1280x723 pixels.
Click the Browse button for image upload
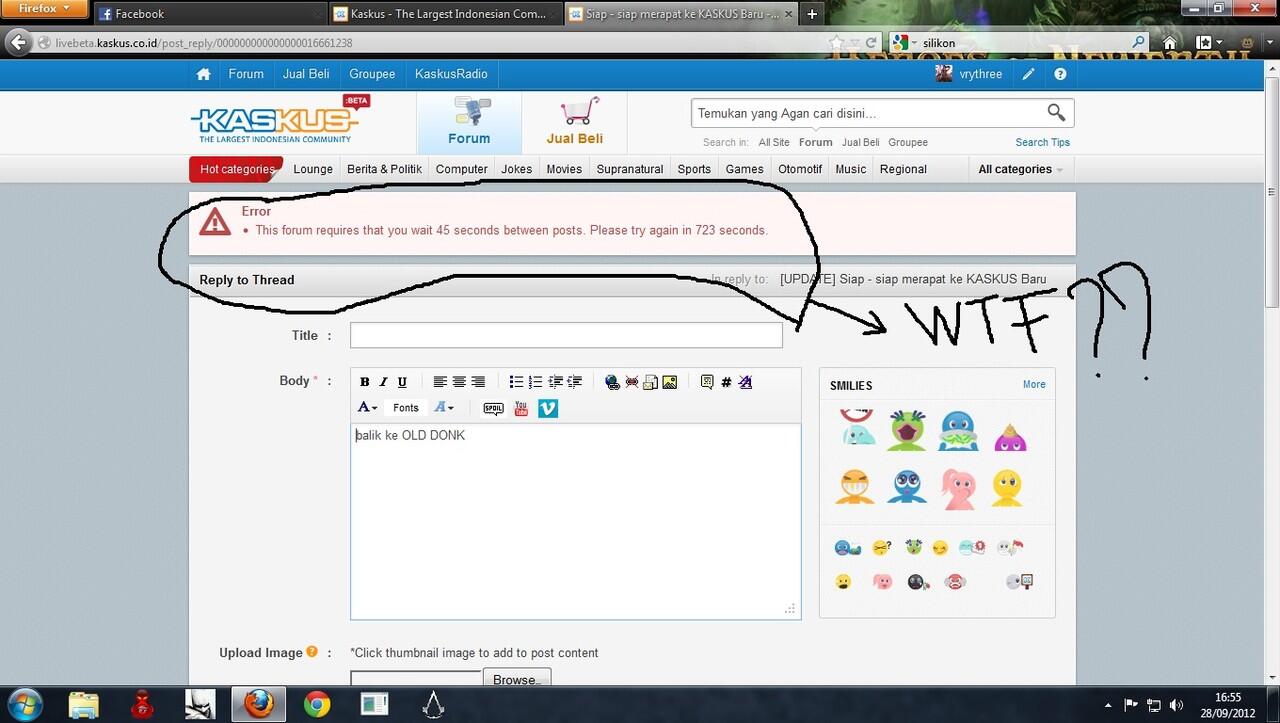[x=517, y=679]
